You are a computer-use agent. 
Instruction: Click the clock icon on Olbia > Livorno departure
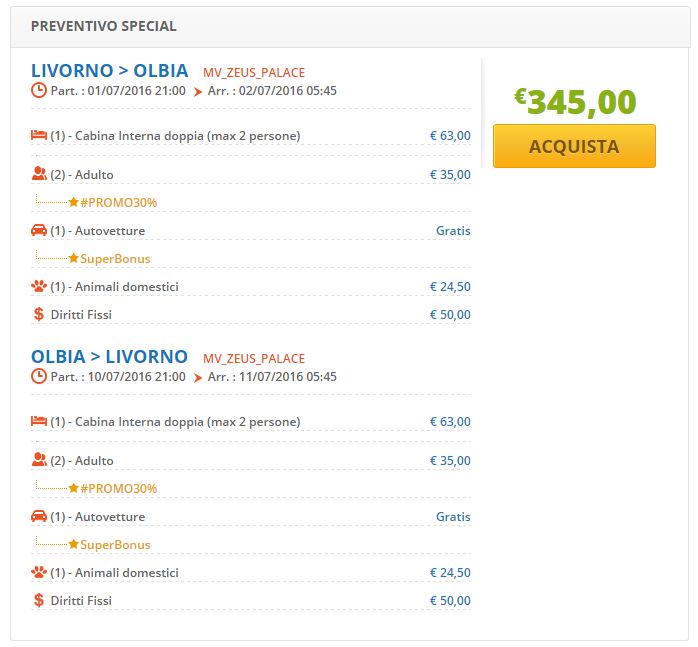pyautogui.click(x=39, y=376)
